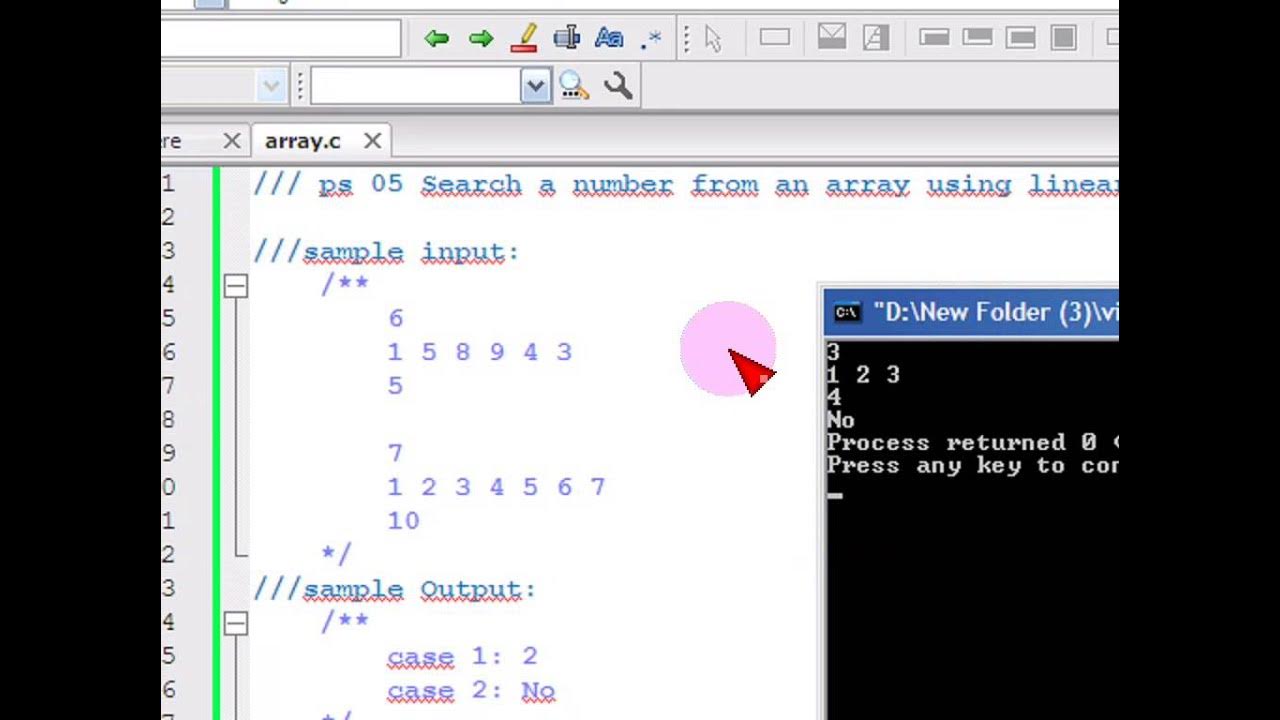Collapse the sample Output comment fold
This screenshot has height=720, width=1280.
[235, 624]
